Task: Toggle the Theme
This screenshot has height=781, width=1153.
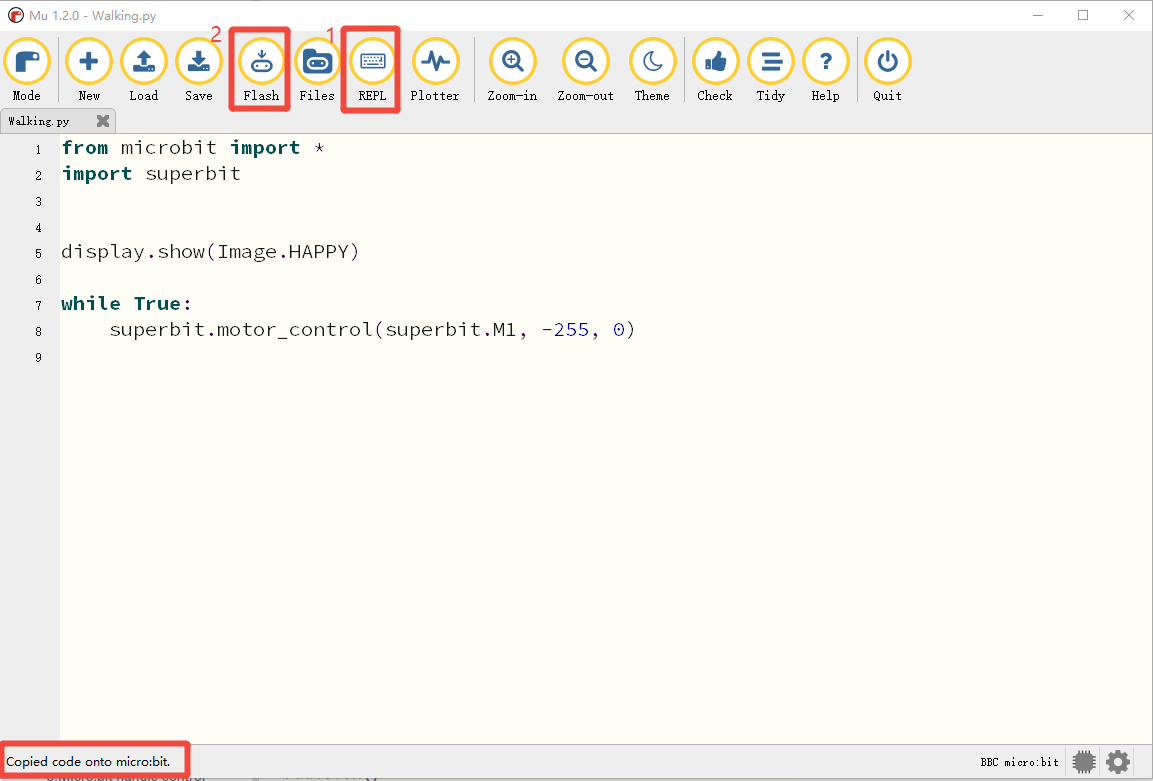Action: pos(652,71)
